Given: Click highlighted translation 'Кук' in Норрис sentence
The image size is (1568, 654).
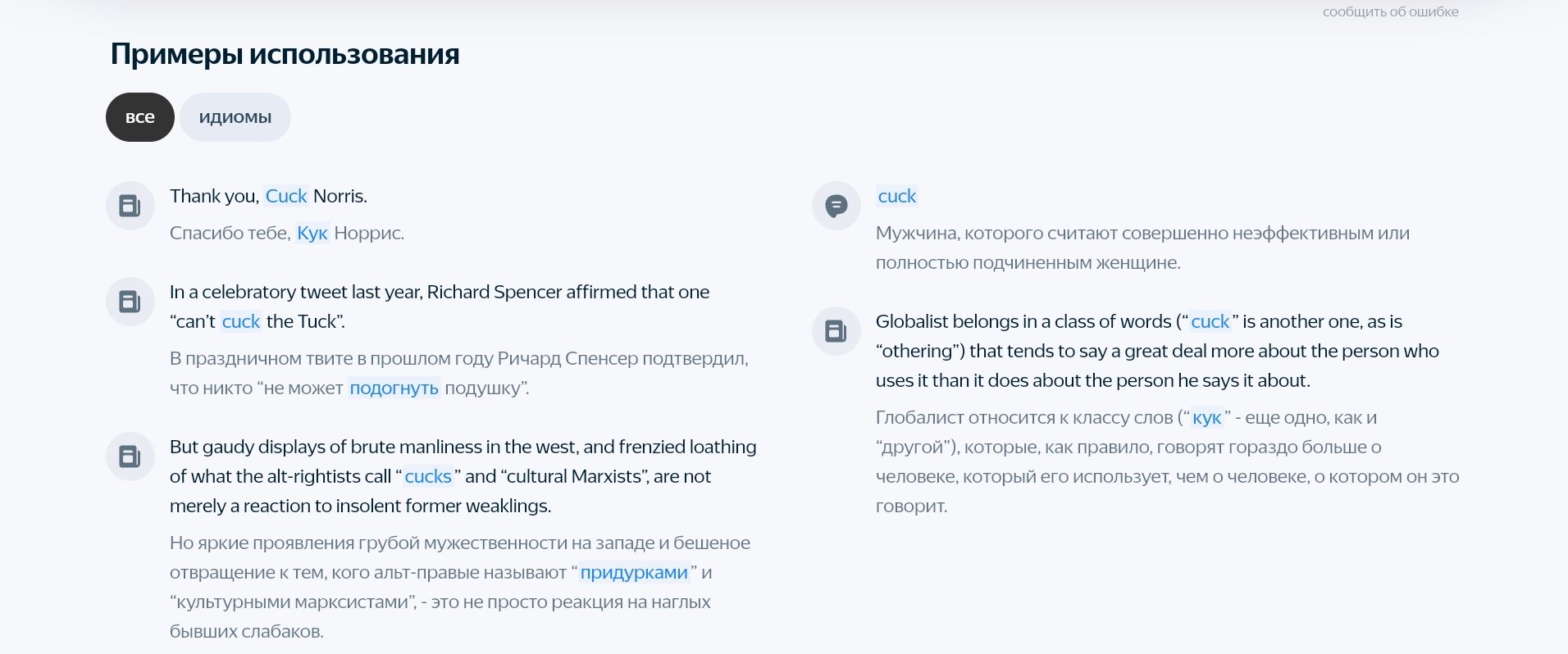Looking at the screenshot, I should click(312, 233).
